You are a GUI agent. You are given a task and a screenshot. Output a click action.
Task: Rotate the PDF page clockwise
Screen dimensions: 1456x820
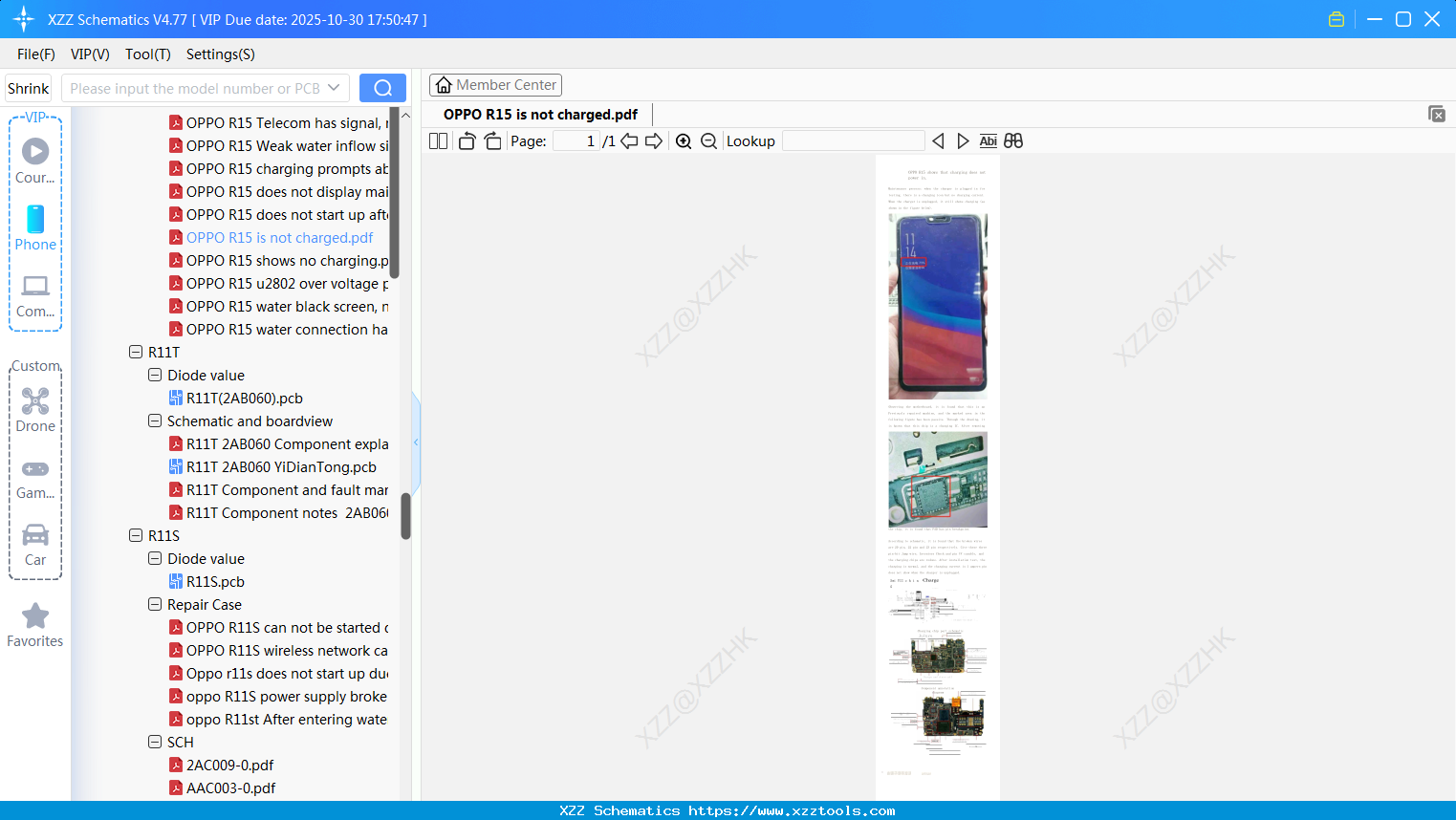coord(492,141)
